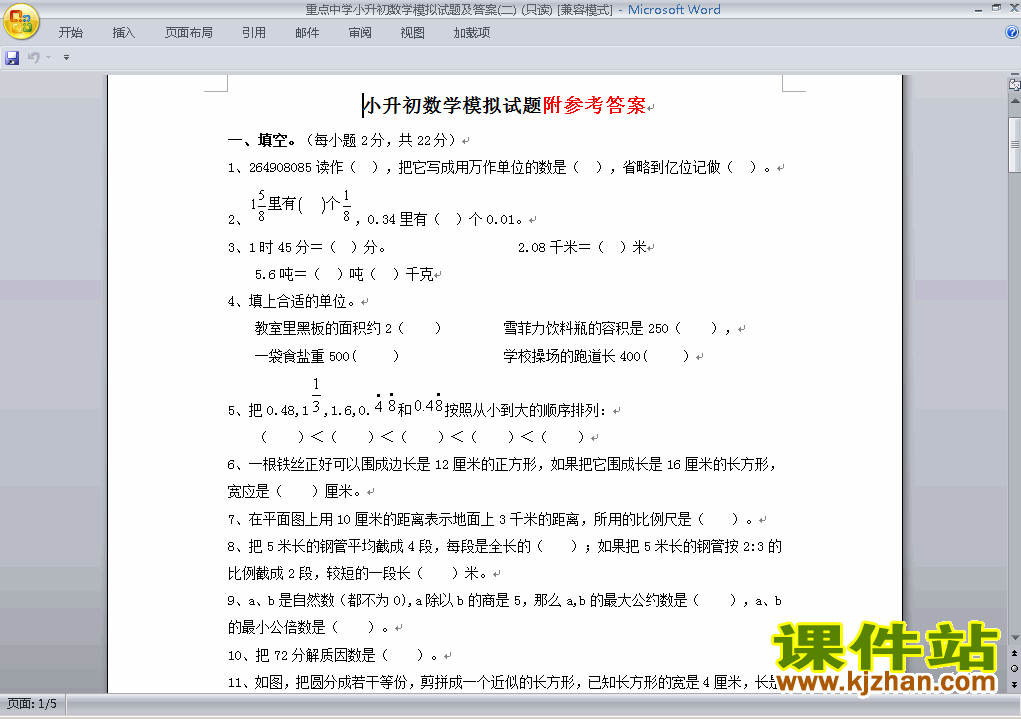
Task: Open the undo history dropdown arrow
Action: [x=48, y=58]
